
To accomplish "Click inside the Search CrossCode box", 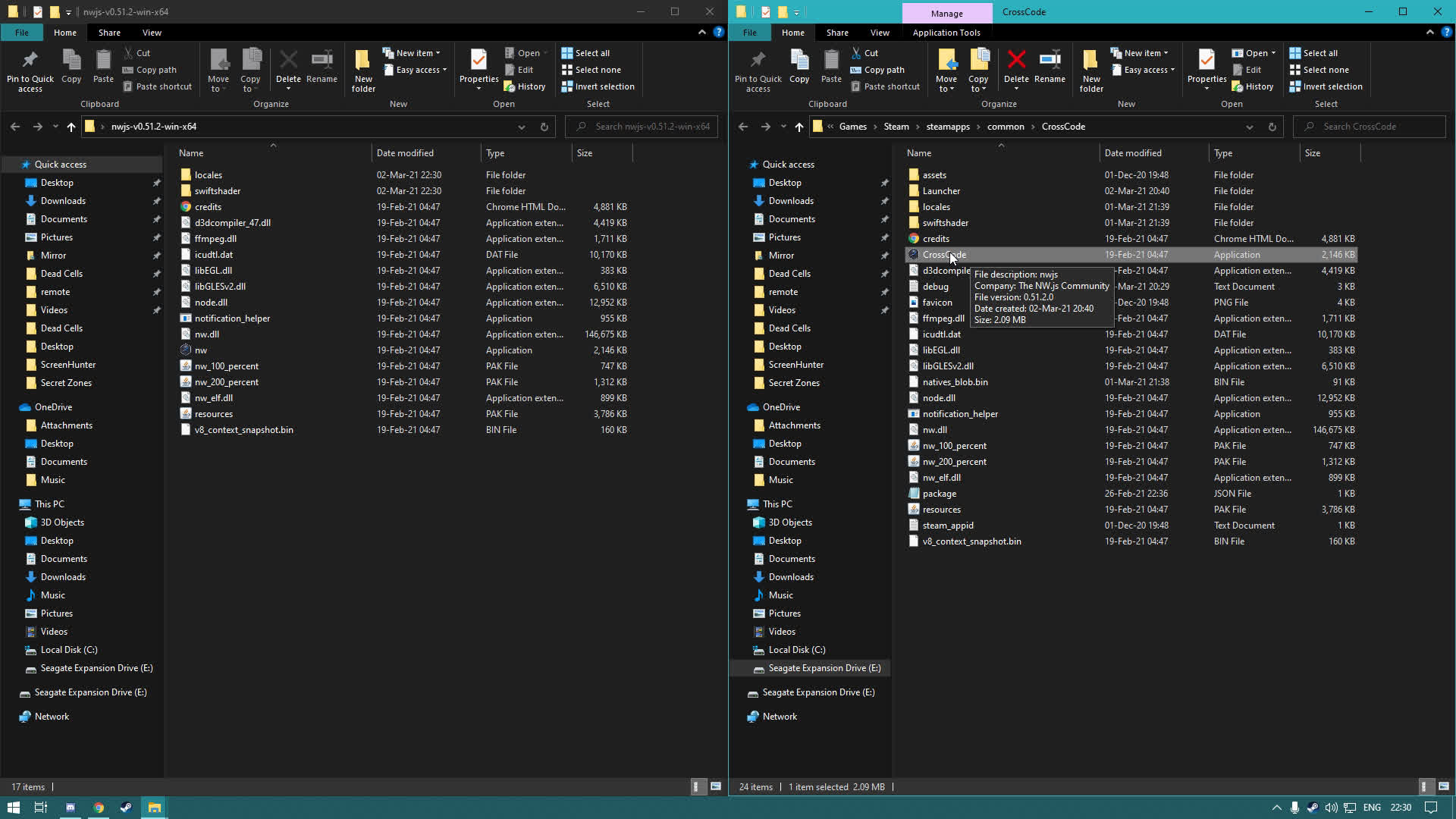I will (1369, 127).
